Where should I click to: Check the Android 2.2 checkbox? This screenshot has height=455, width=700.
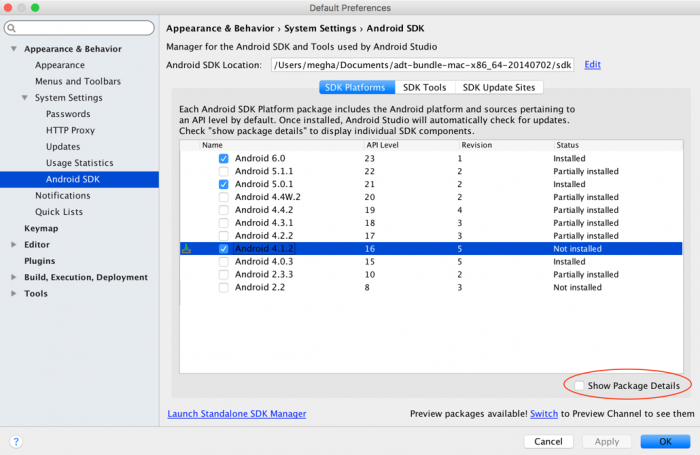(224, 288)
